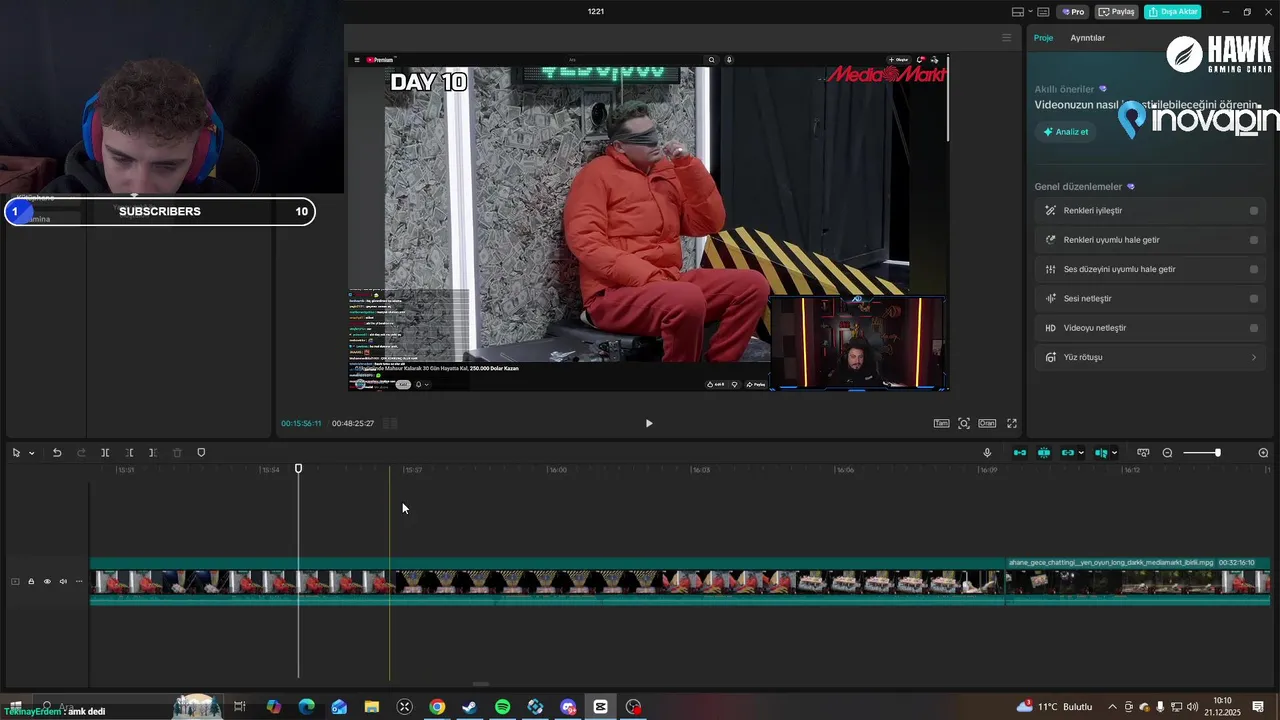Enter fullscreen preview mode
1280x720 pixels.
tap(1012, 423)
